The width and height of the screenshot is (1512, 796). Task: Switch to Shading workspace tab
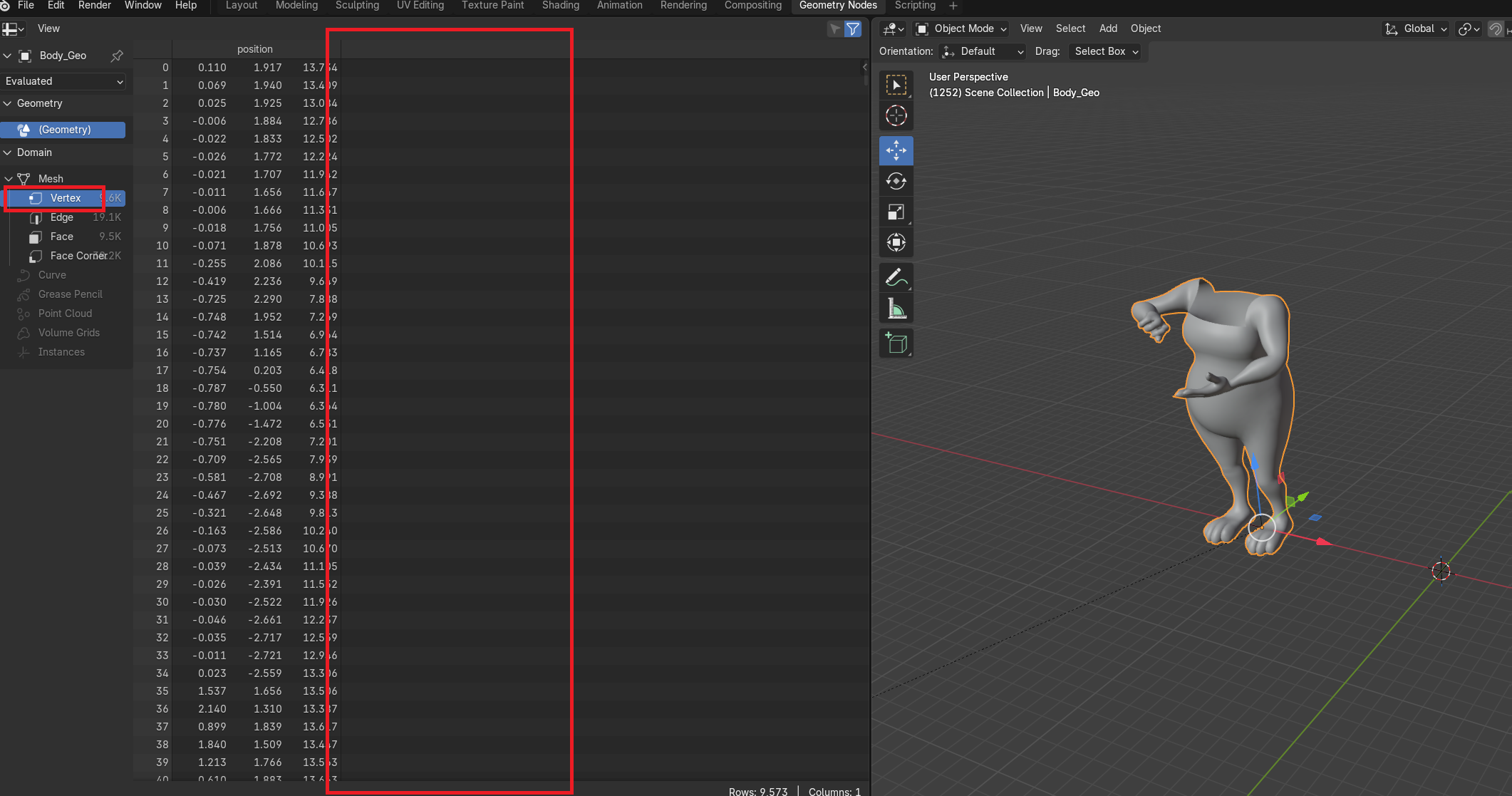tap(561, 6)
